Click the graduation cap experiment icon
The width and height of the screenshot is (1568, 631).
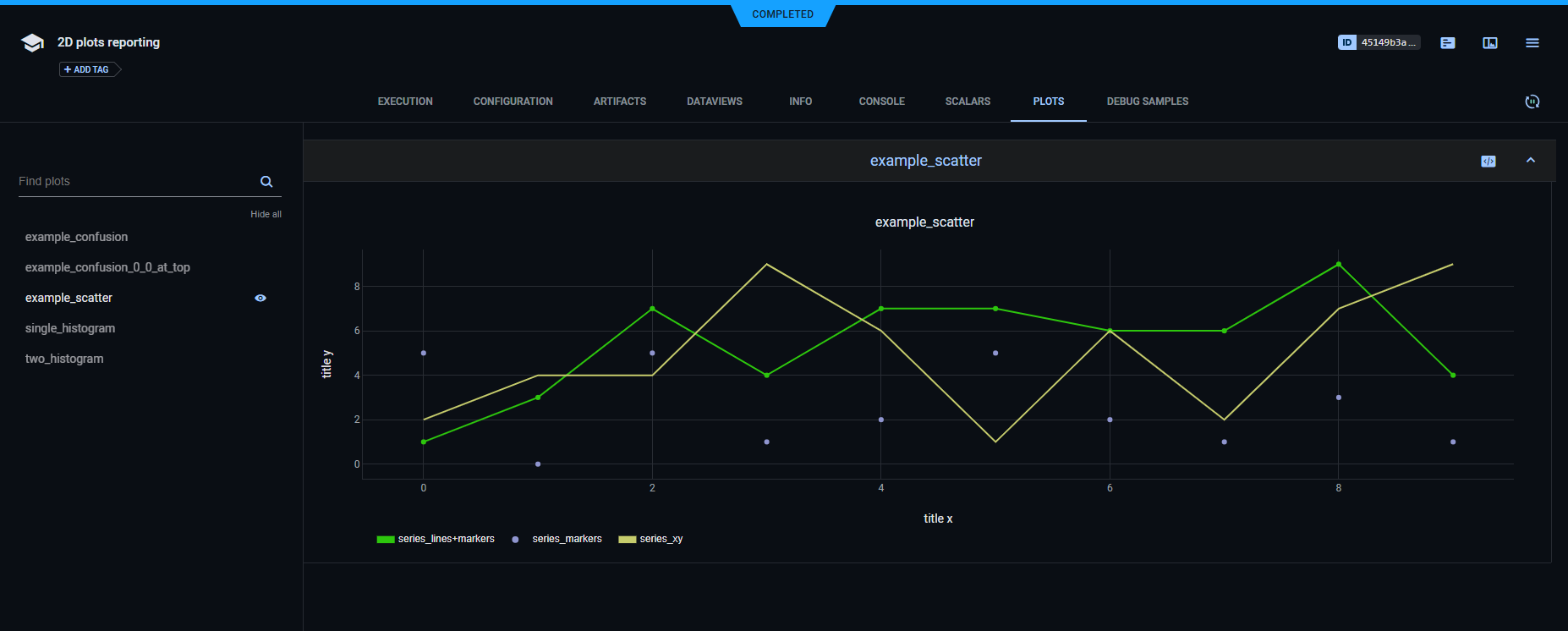point(32,43)
